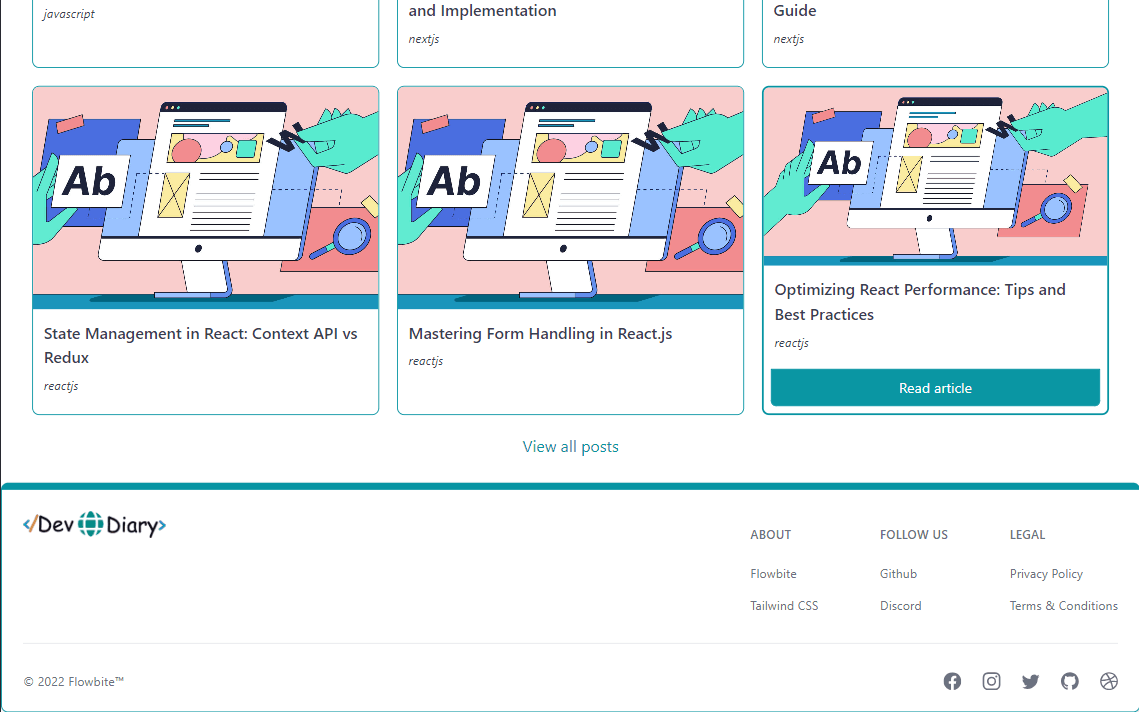The width and height of the screenshot is (1139, 712).
Task: Open the Facebook icon in footer
Action: click(952, 681)
